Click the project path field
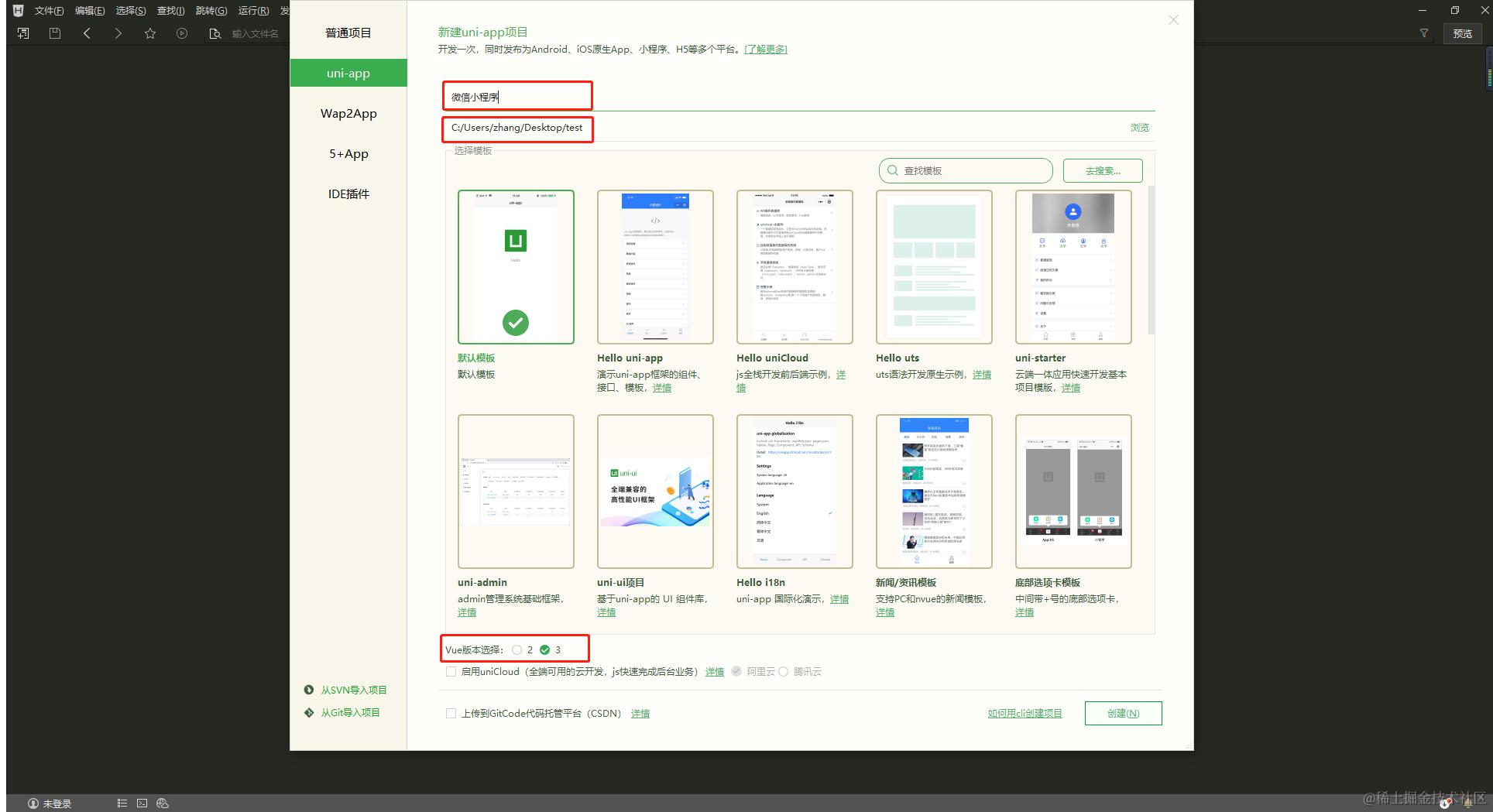 click(782, 128)
